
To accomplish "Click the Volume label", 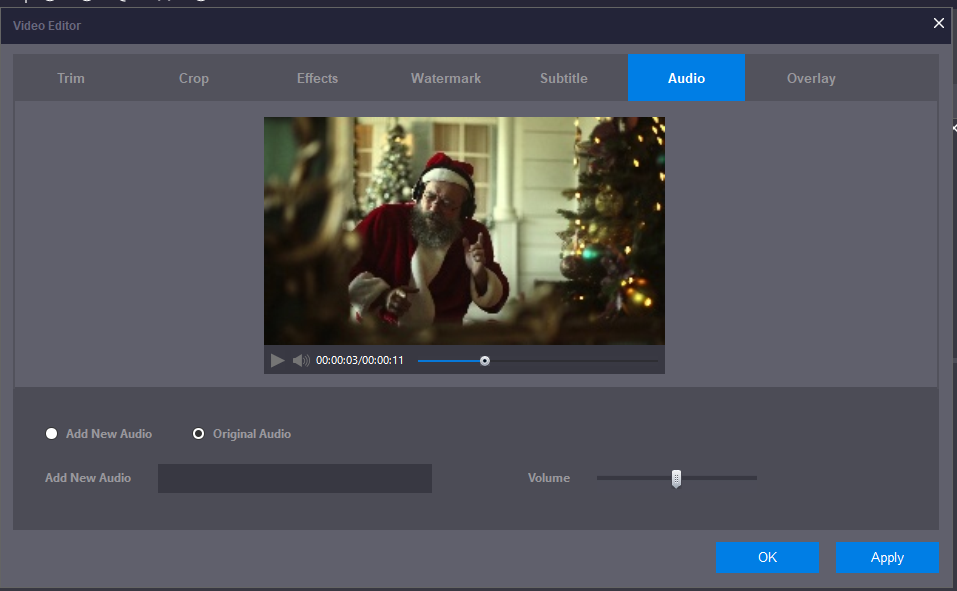I will click(x=549, y=478).
